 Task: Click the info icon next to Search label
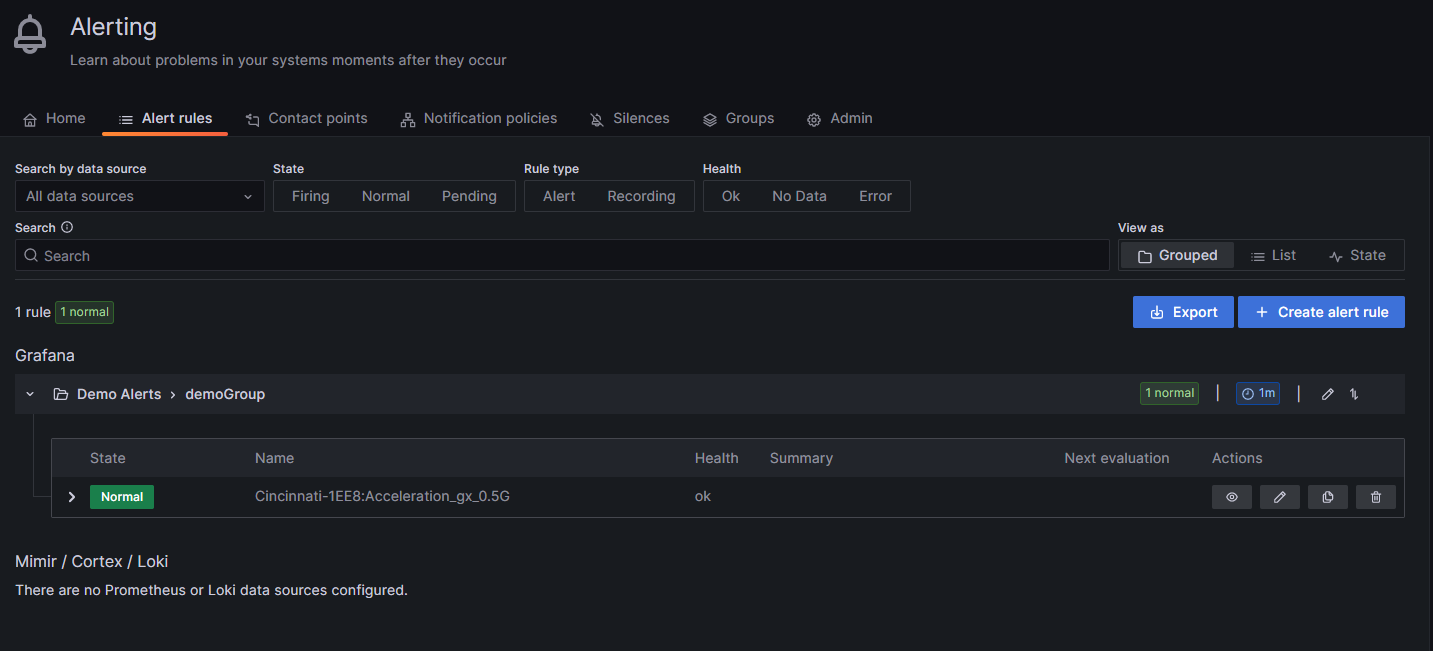click(67, 227)
